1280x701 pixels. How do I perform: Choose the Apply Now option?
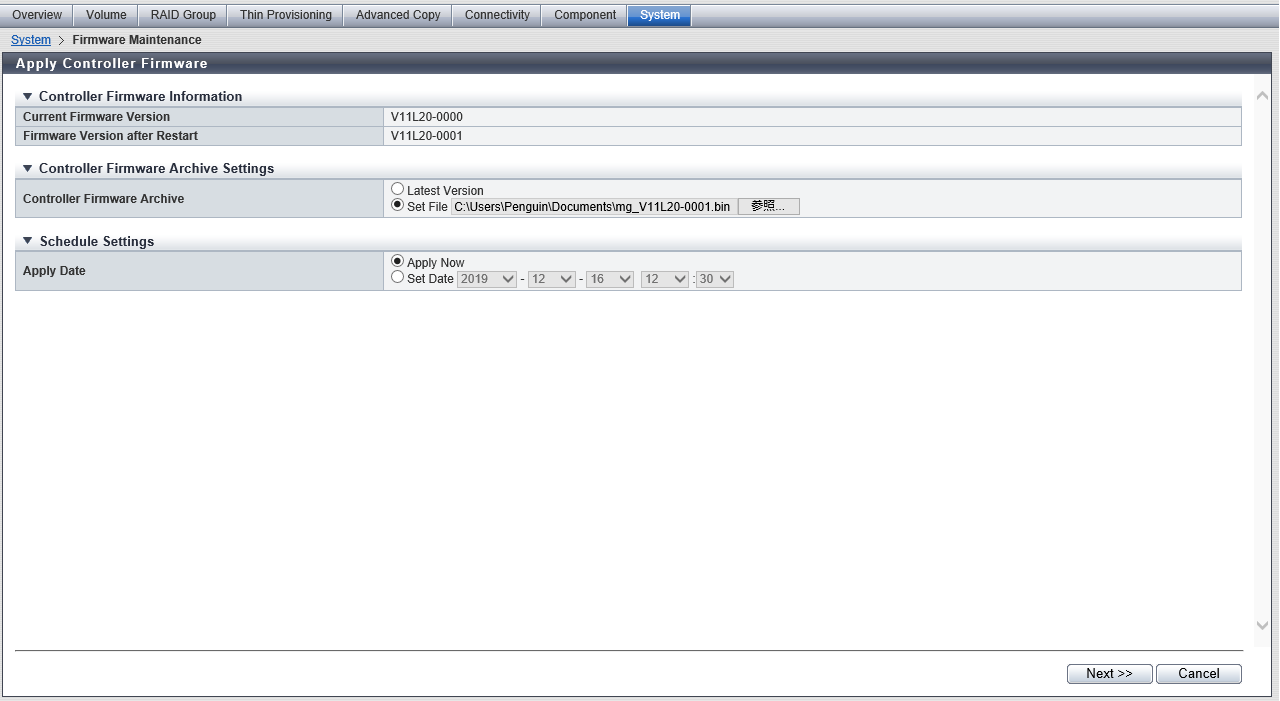(398, 262)
